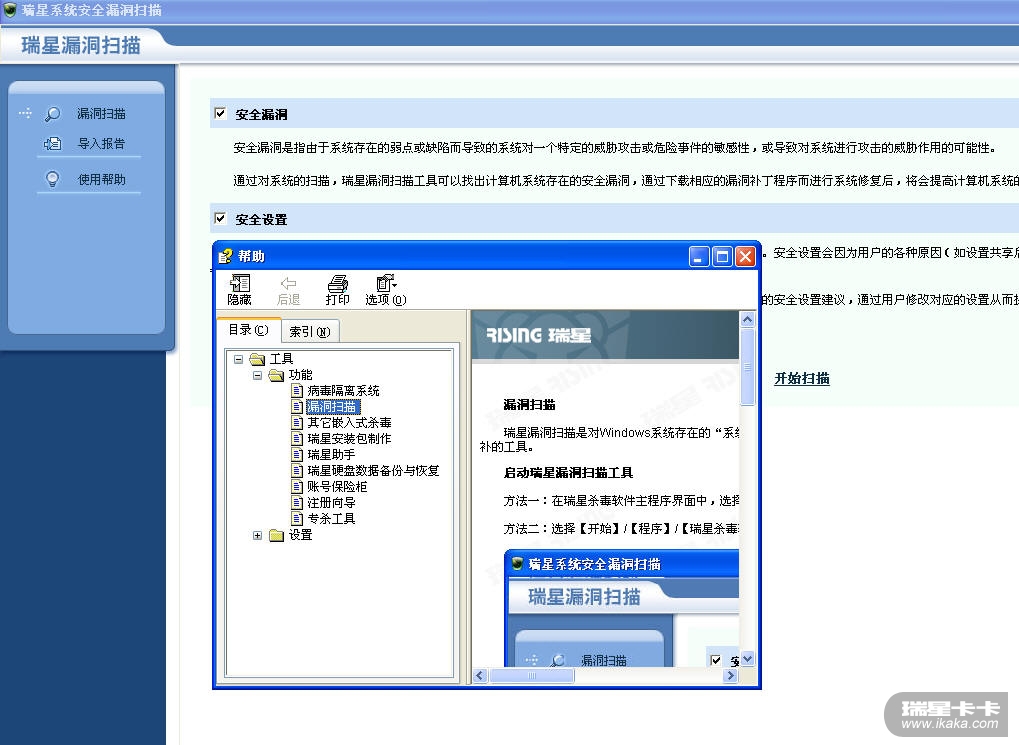Viewport: 1019px width, 745px height.
Task: Open the 瑞星助手 help topic
Action: (331, 455)
